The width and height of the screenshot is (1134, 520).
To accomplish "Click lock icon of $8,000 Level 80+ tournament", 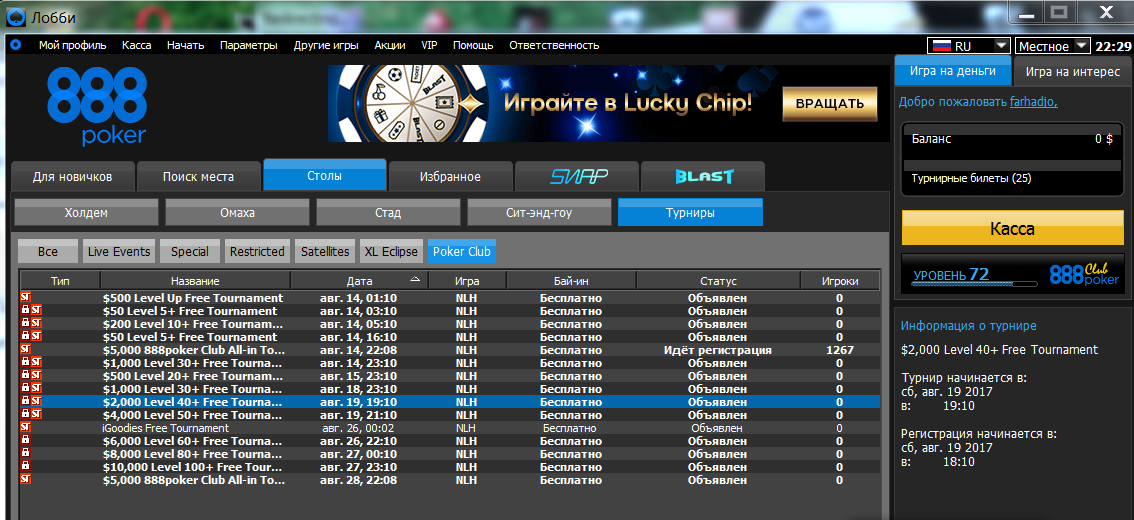I will point(25,453).
